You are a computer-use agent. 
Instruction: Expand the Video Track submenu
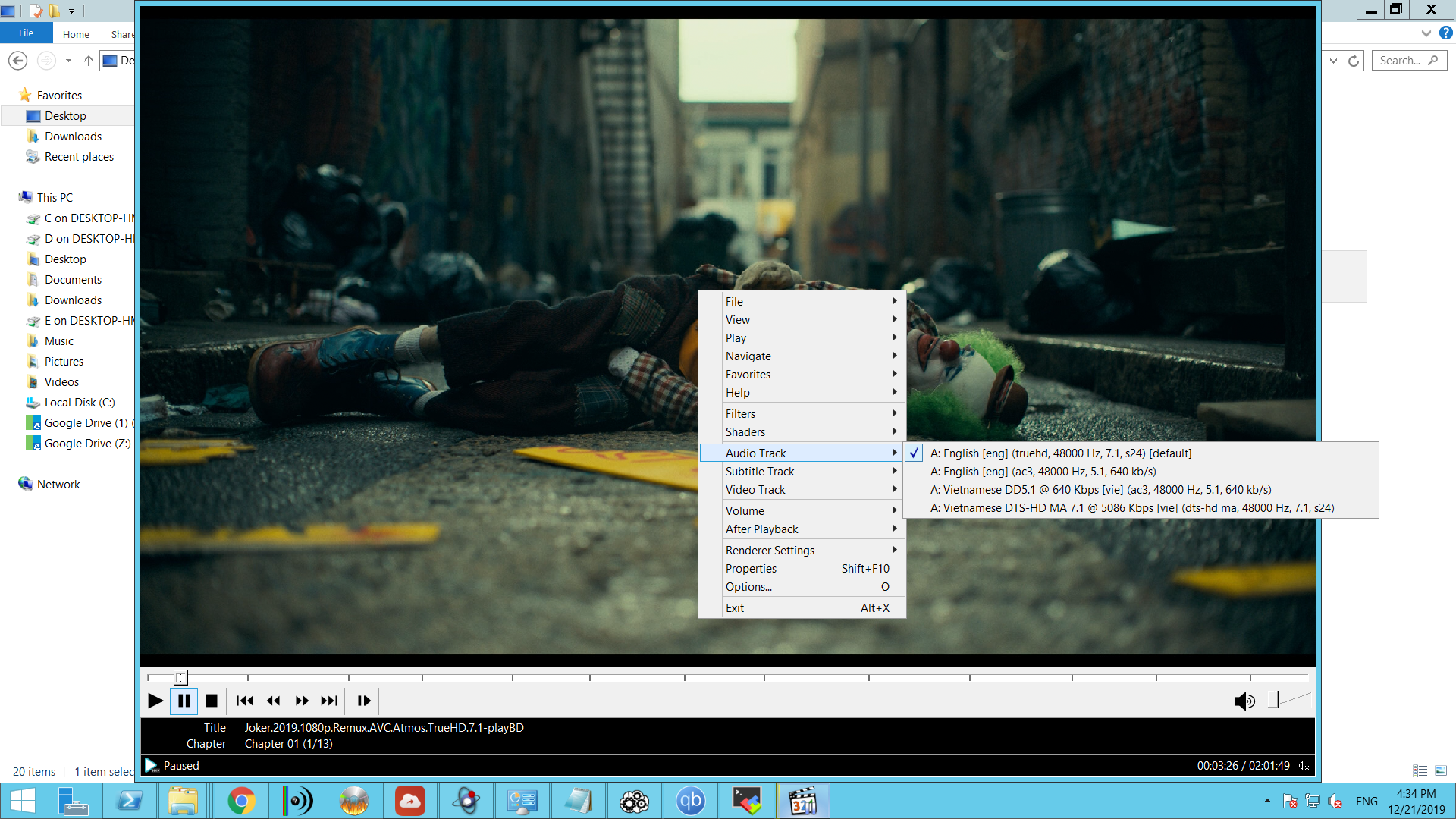tap(802, 490)
